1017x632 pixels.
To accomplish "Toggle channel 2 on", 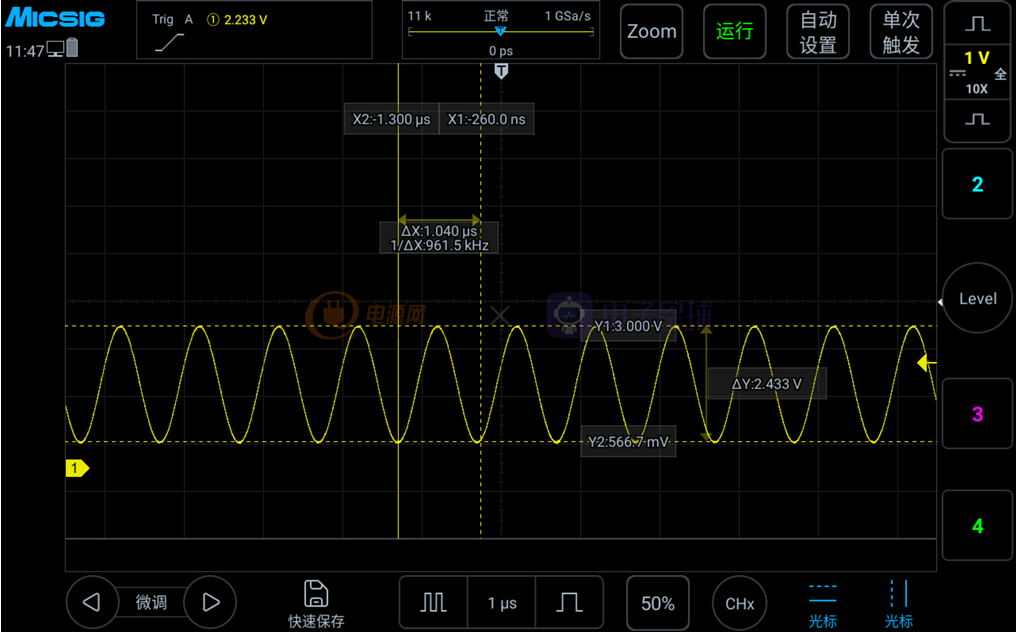I will tap(977, 184).
